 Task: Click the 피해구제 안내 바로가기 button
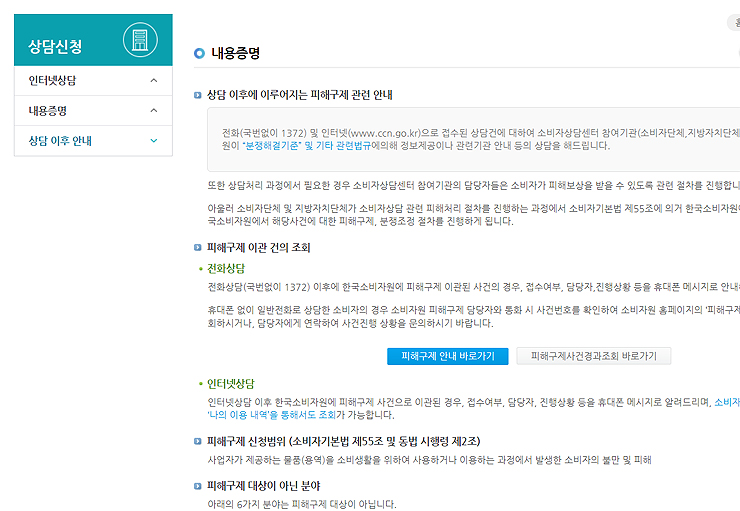447,356
